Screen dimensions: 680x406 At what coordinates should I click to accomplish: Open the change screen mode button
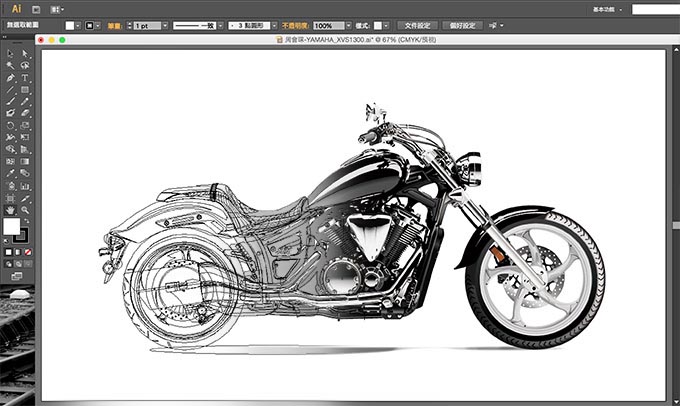[x=17, y=276]
